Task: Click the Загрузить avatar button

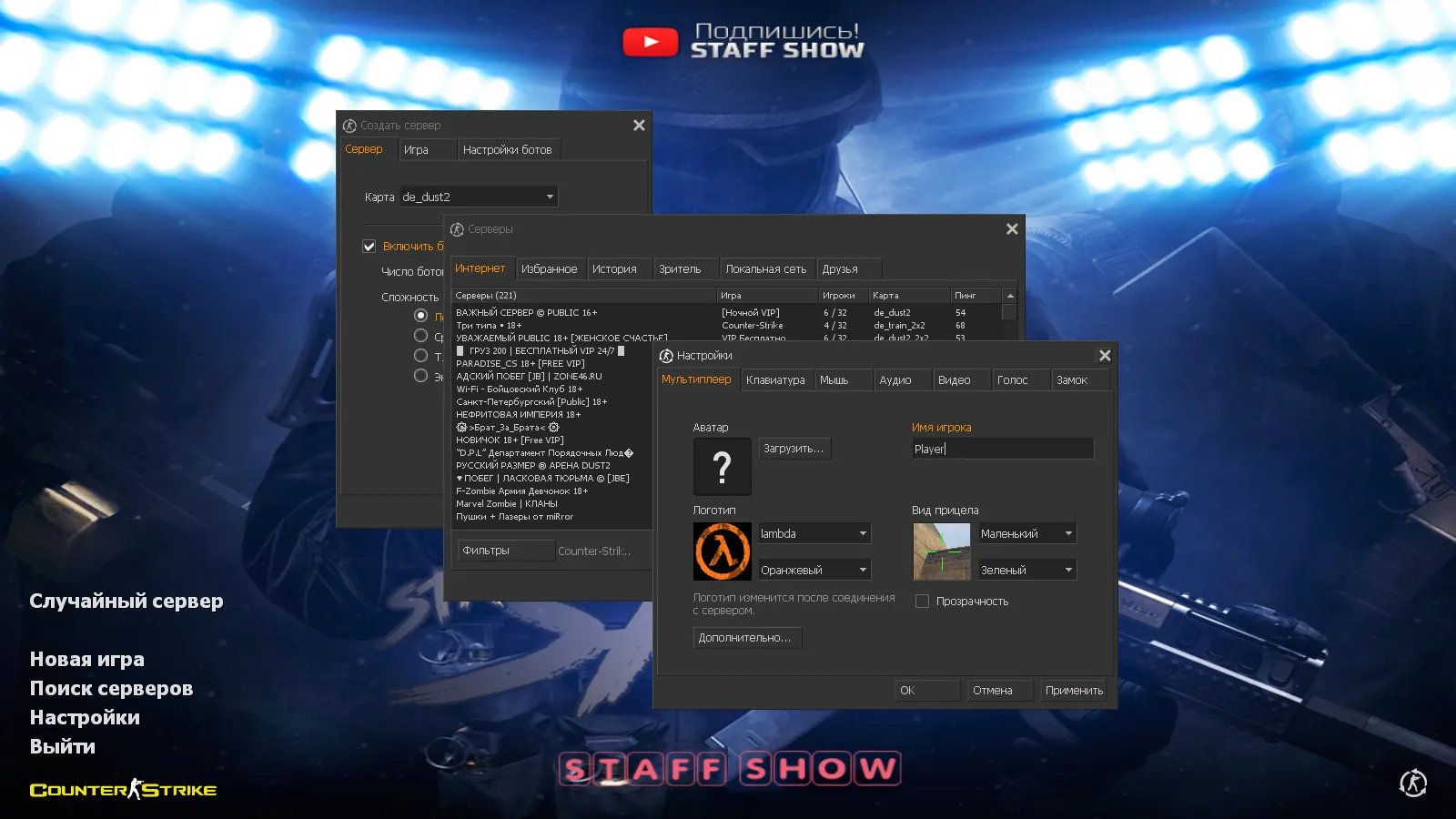Action: (794, 448)
